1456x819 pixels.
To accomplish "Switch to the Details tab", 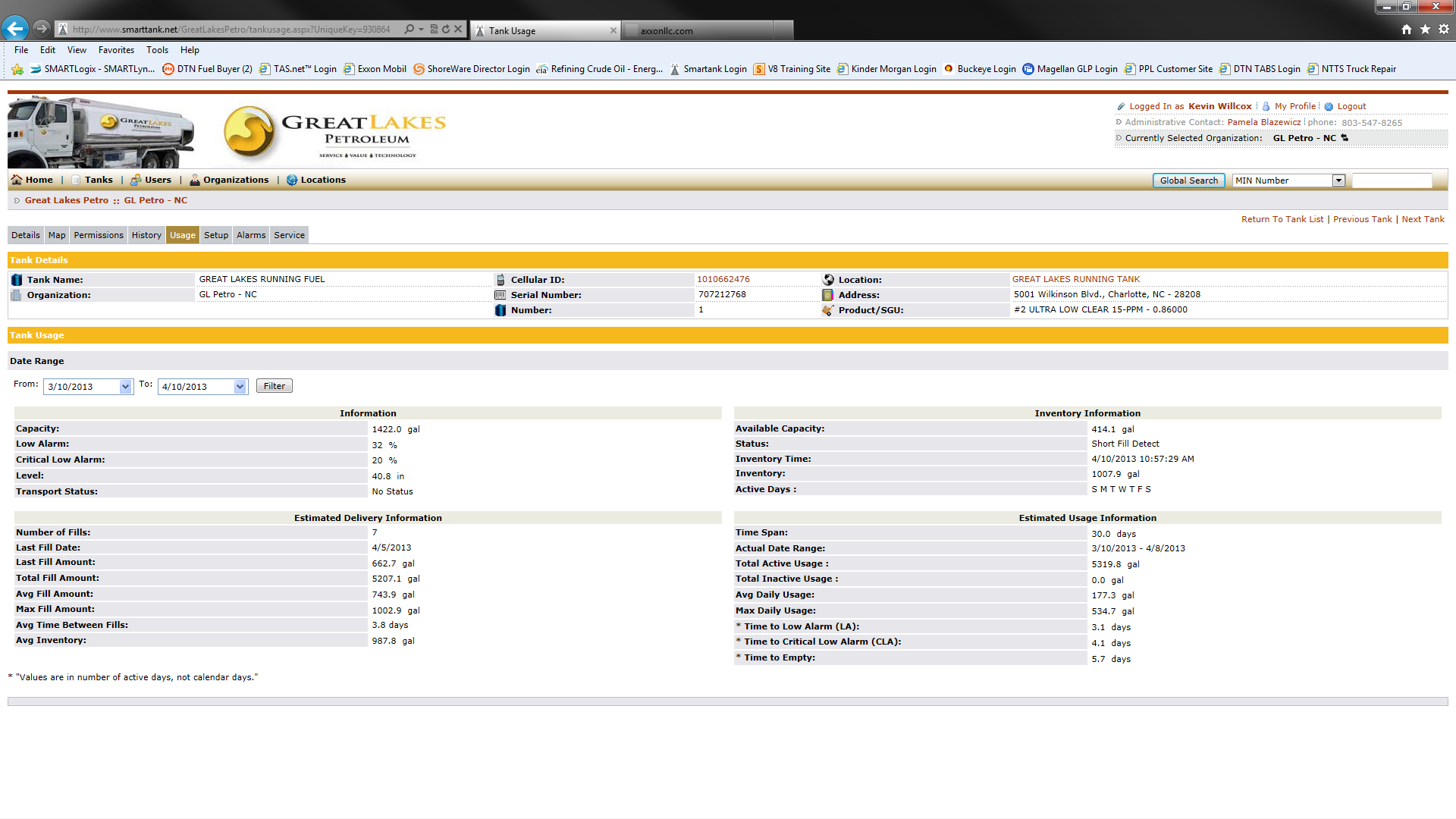I will (x=26, y=235).
